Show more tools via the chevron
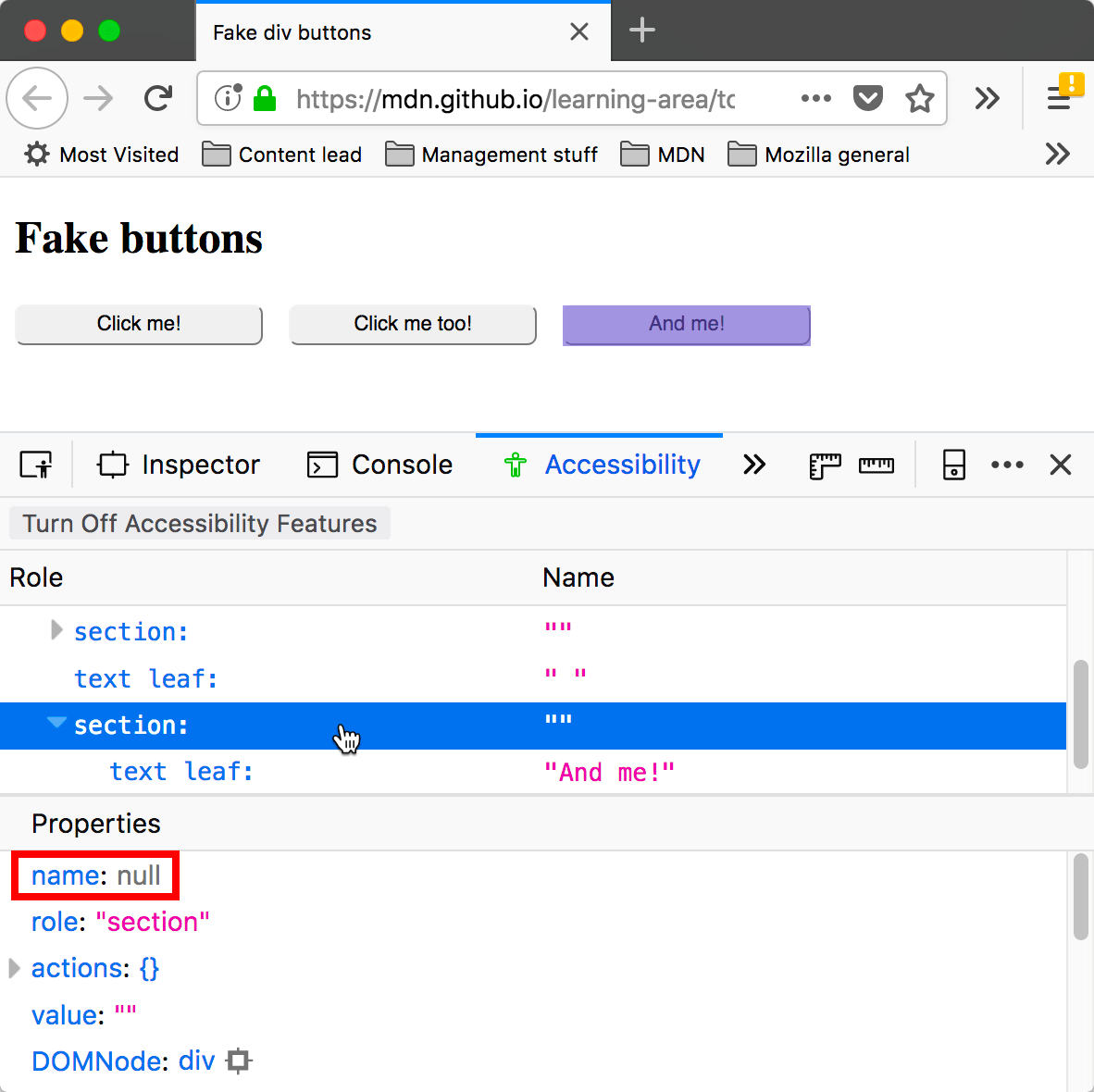This screenshot has height=1092, width=1094. tap(754, 465)
